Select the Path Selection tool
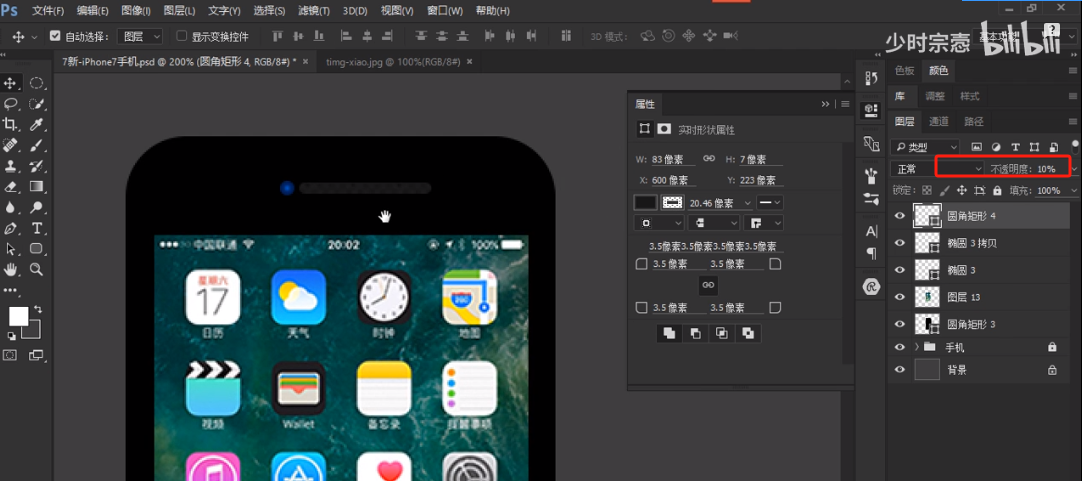The width and height of the screenshot is (1082, 481). coord(11,248)
